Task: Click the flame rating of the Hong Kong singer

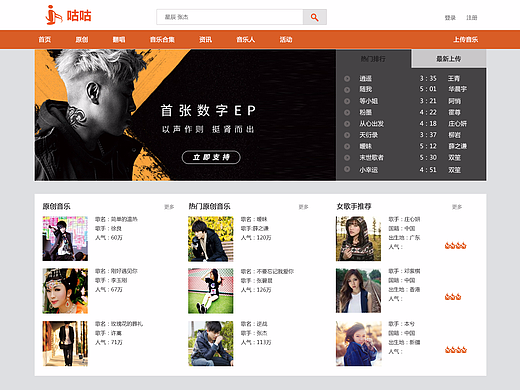Action: [x=453, y=296]
